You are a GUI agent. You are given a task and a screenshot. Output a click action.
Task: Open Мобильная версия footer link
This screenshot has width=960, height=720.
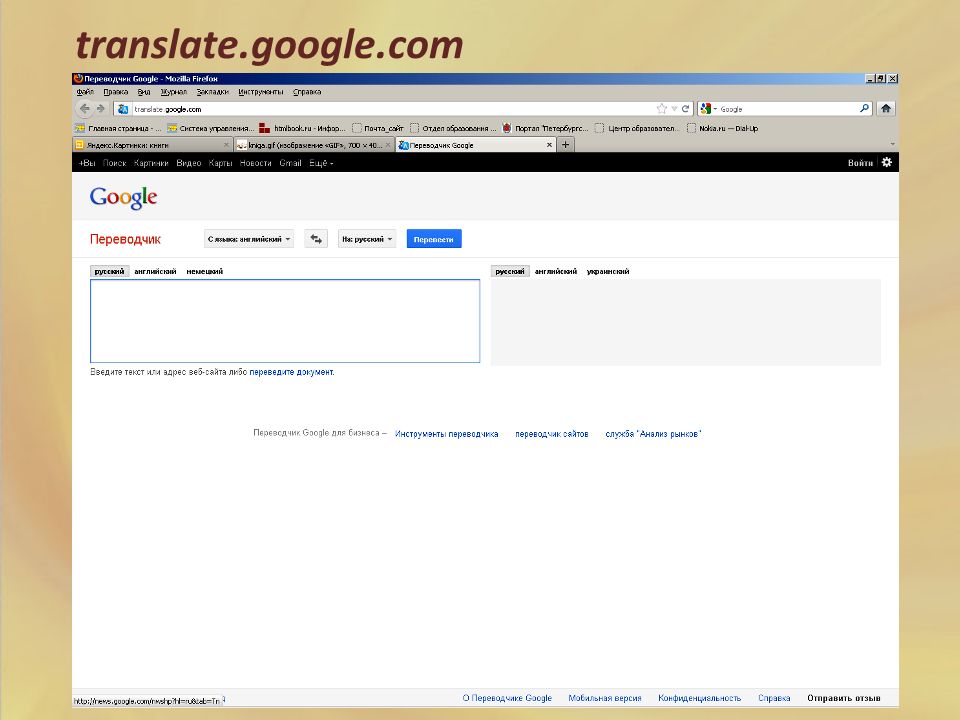(x=604, y=698)
